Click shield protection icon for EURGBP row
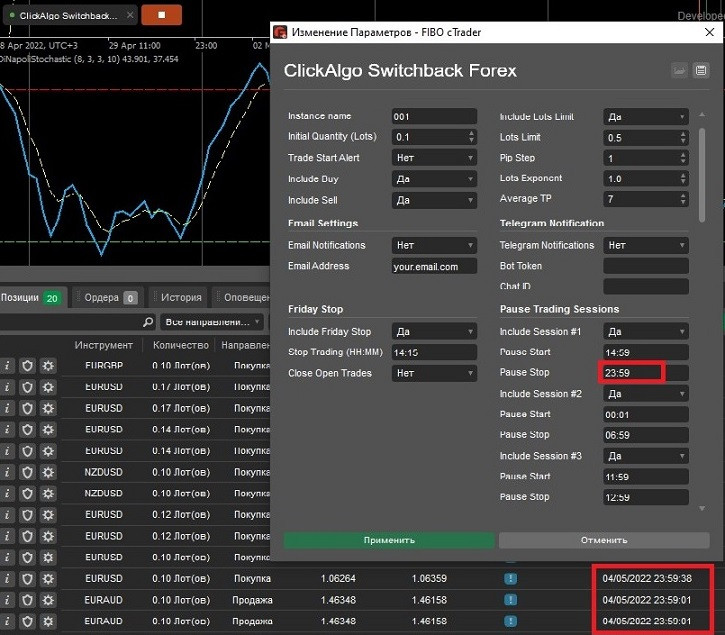The height and width of the screenshot is (635, 725). coord(27,366)
